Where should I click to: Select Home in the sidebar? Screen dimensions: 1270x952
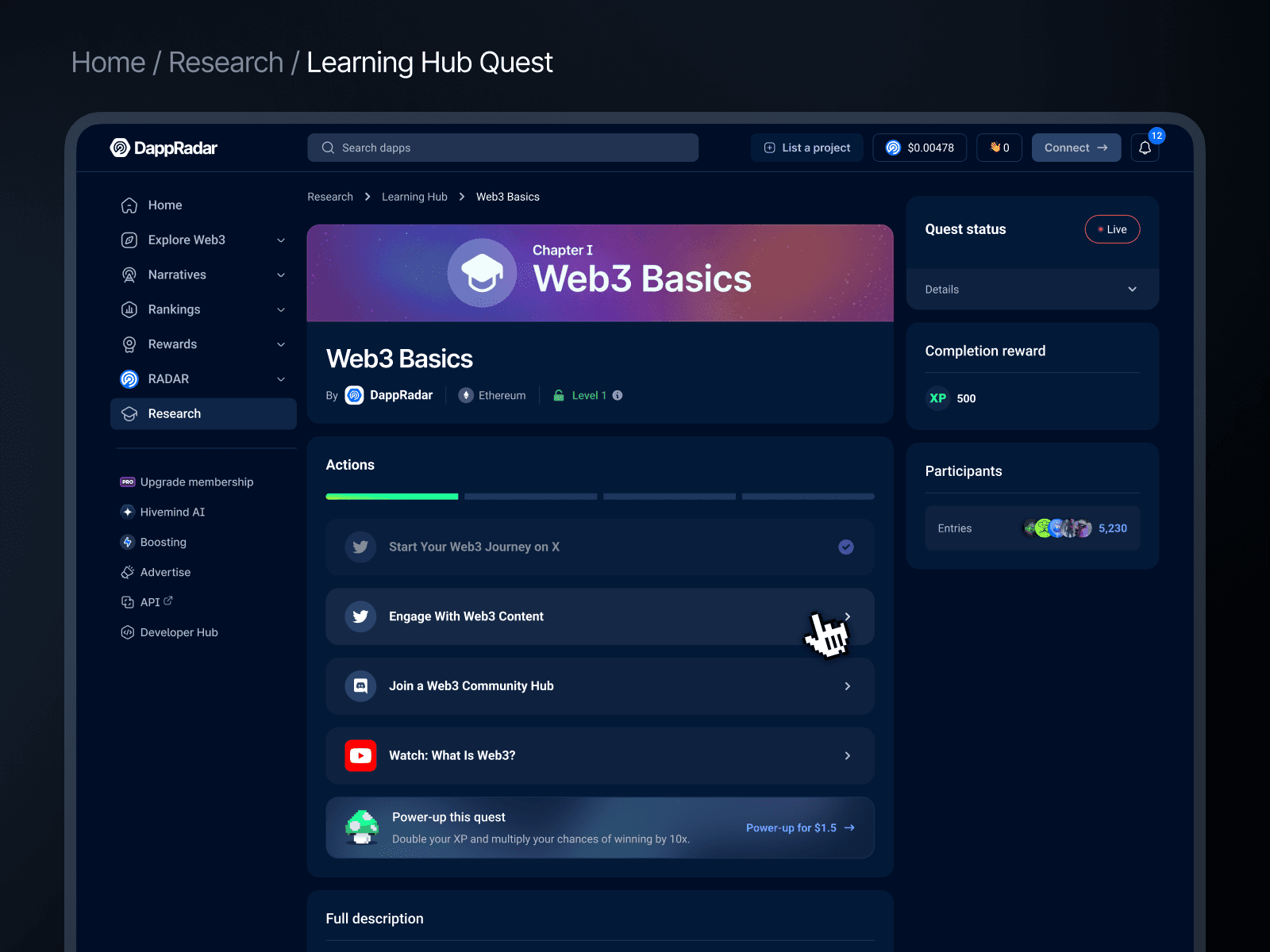[203, 205]
